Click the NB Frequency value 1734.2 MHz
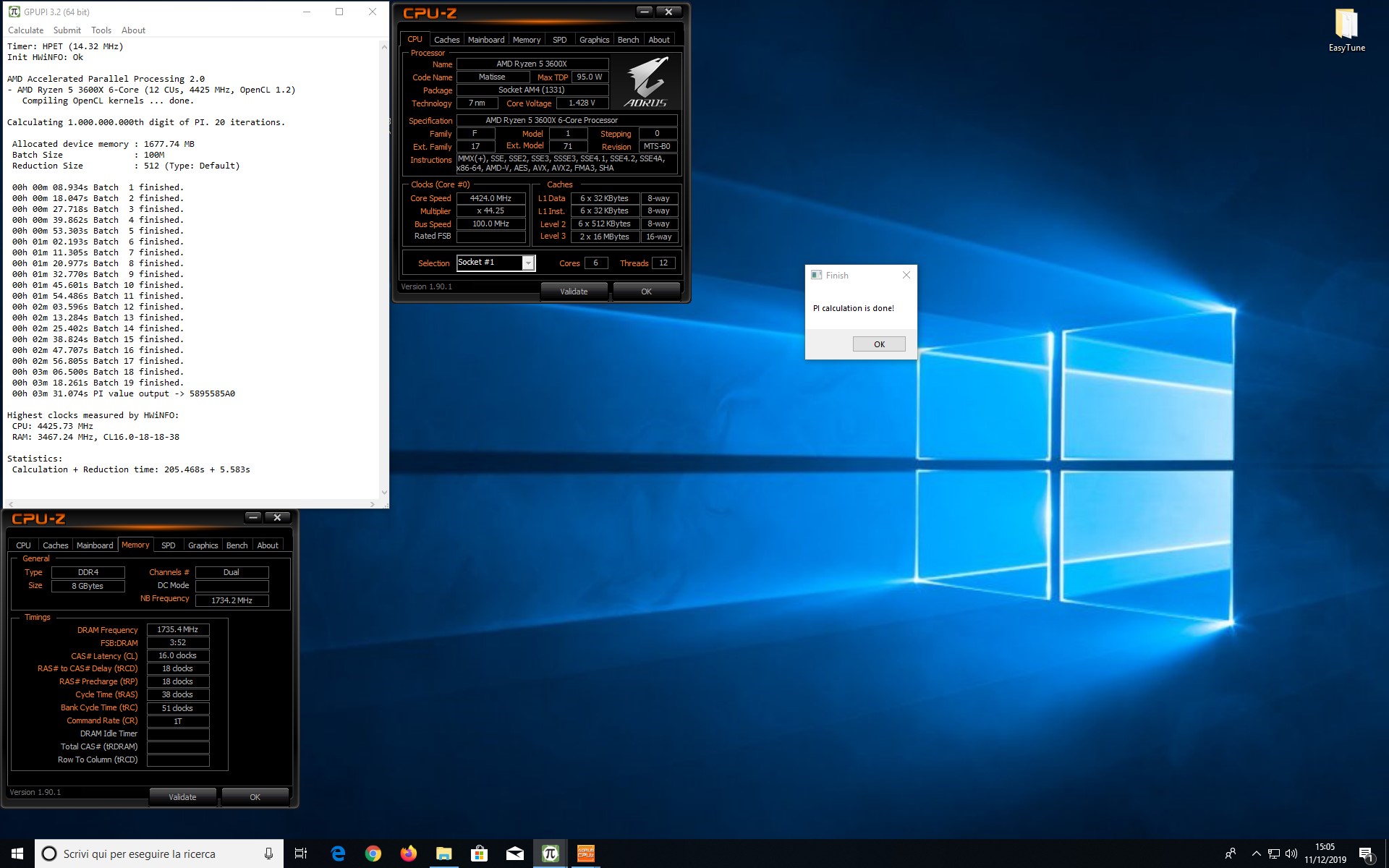 (x=232, y=600)
